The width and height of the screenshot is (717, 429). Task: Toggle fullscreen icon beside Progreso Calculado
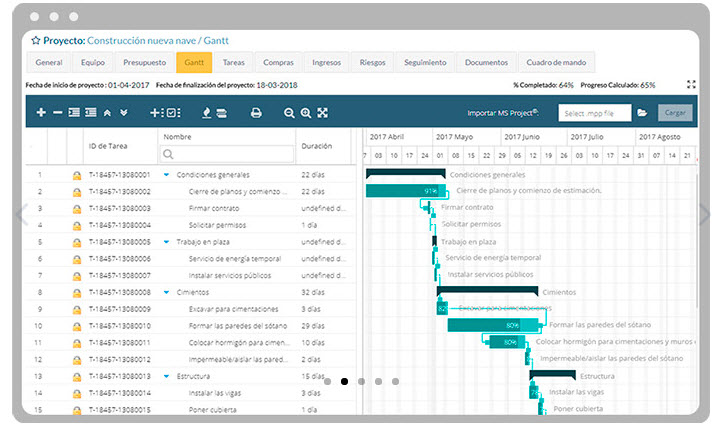pos(691,85)
